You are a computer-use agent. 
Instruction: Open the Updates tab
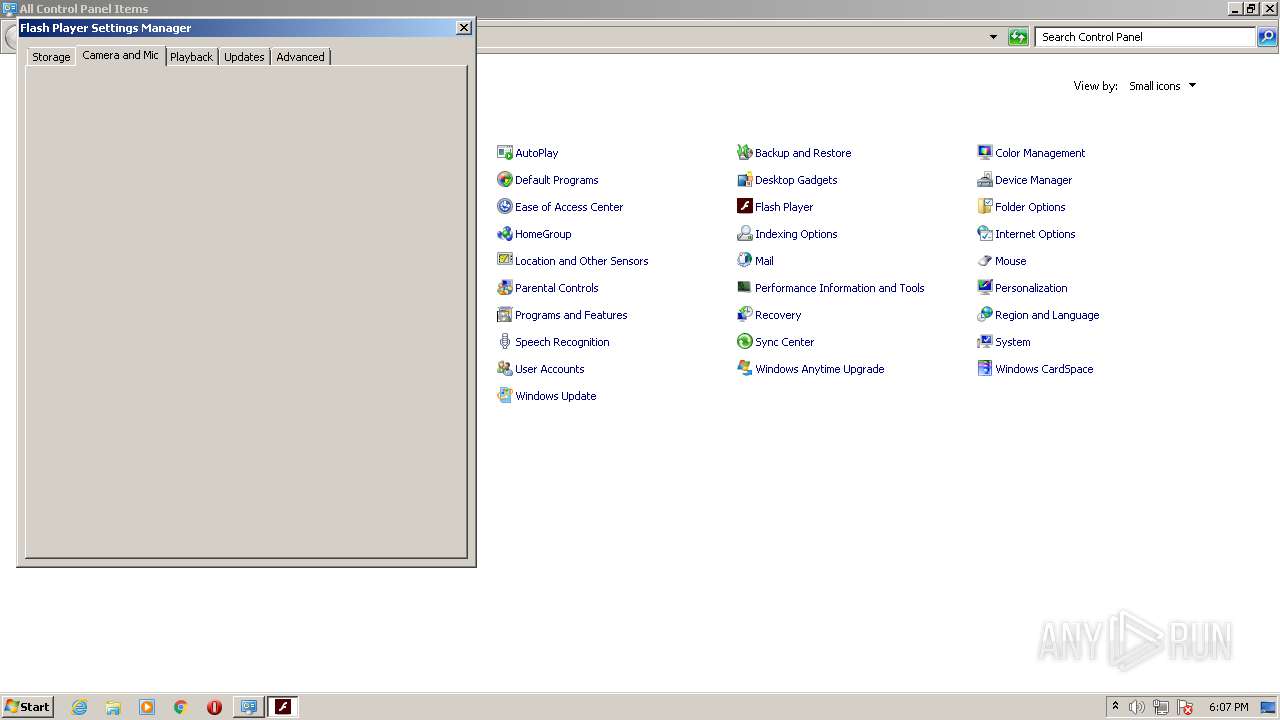coord(244,57)
